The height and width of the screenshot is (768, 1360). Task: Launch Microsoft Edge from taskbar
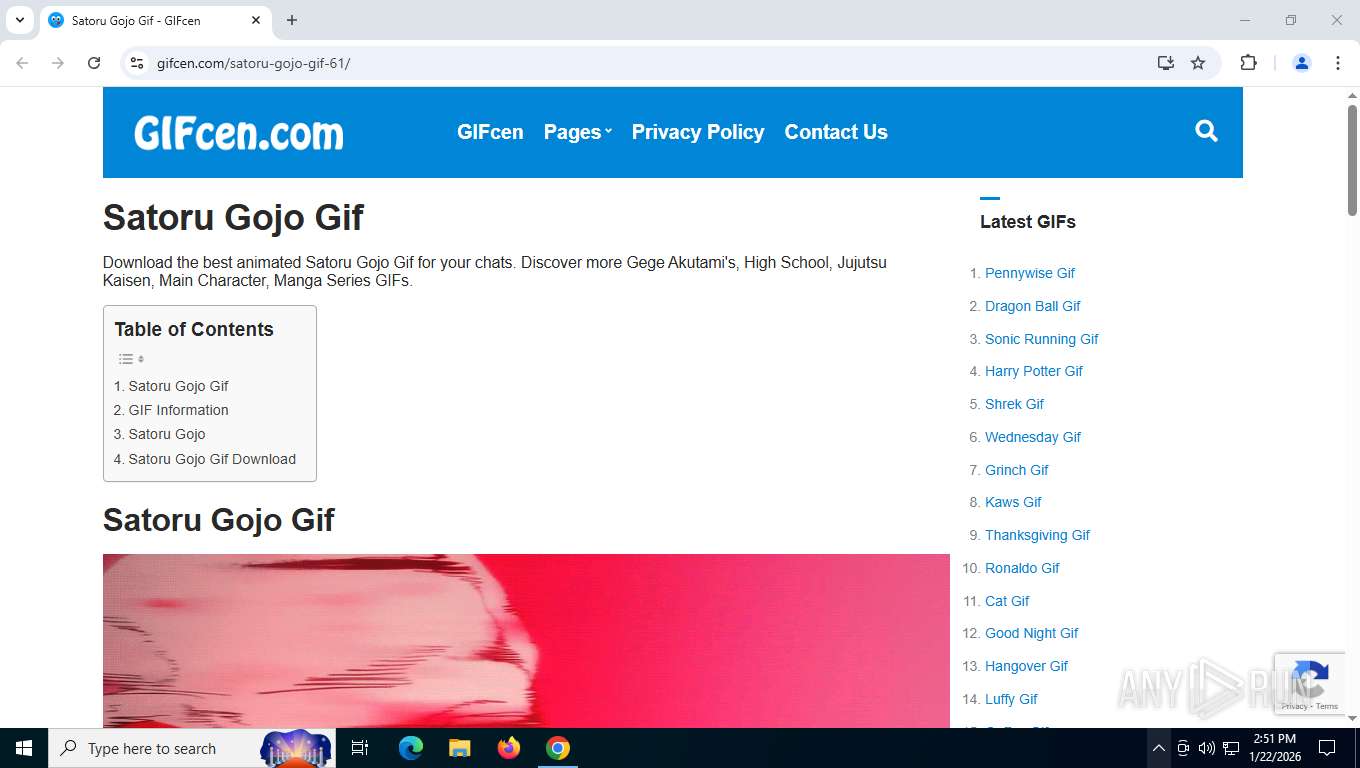pyautogui.click(x=411, y=748)
